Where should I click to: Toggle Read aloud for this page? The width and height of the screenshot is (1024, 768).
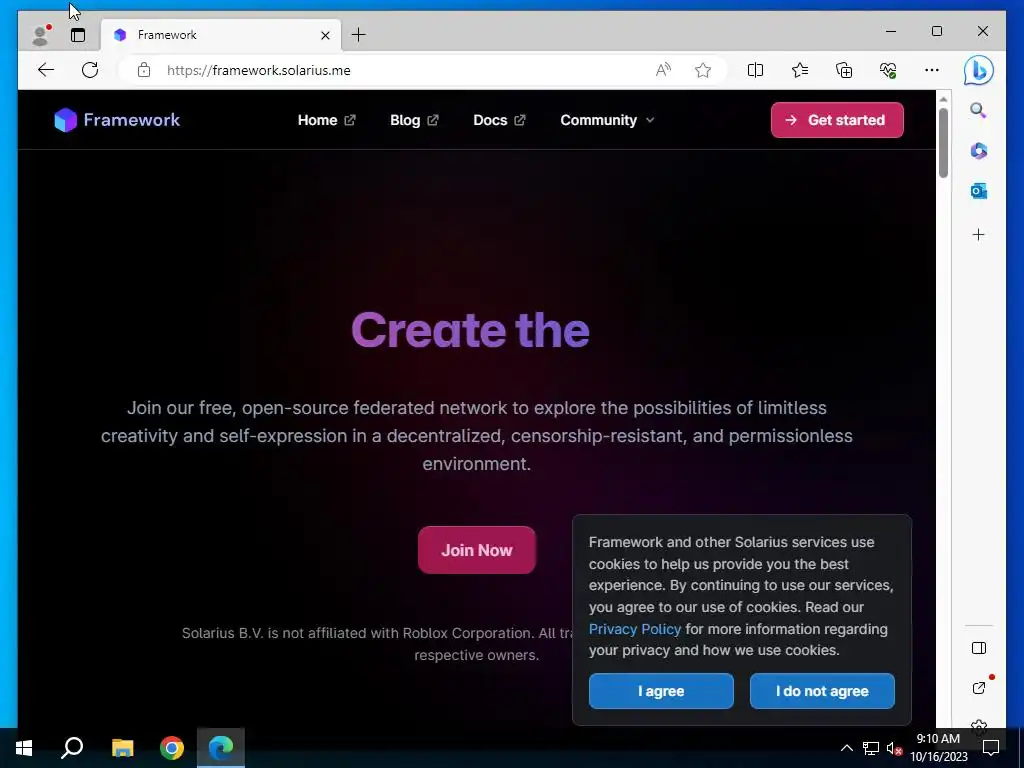(x=663, y=70)
